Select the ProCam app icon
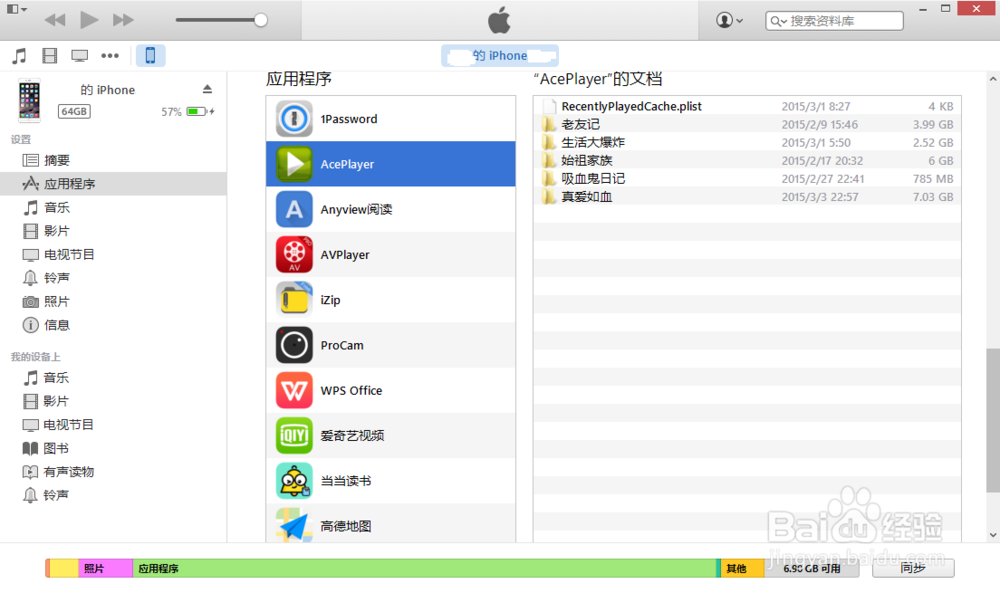 (294, 345)
